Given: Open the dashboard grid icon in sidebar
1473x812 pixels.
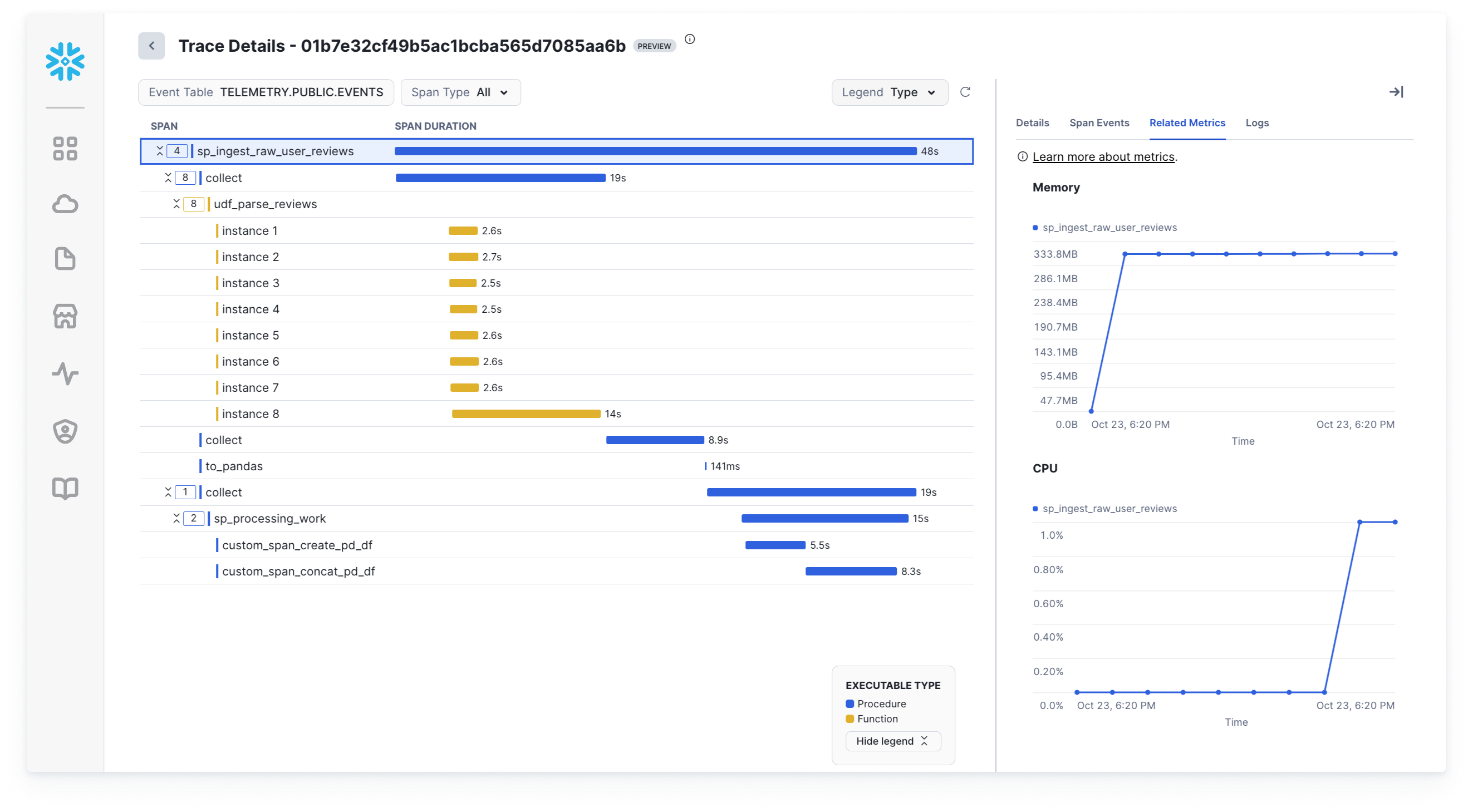Looking at the screenshot, I should pyautogui.click(x=65, y=149).
